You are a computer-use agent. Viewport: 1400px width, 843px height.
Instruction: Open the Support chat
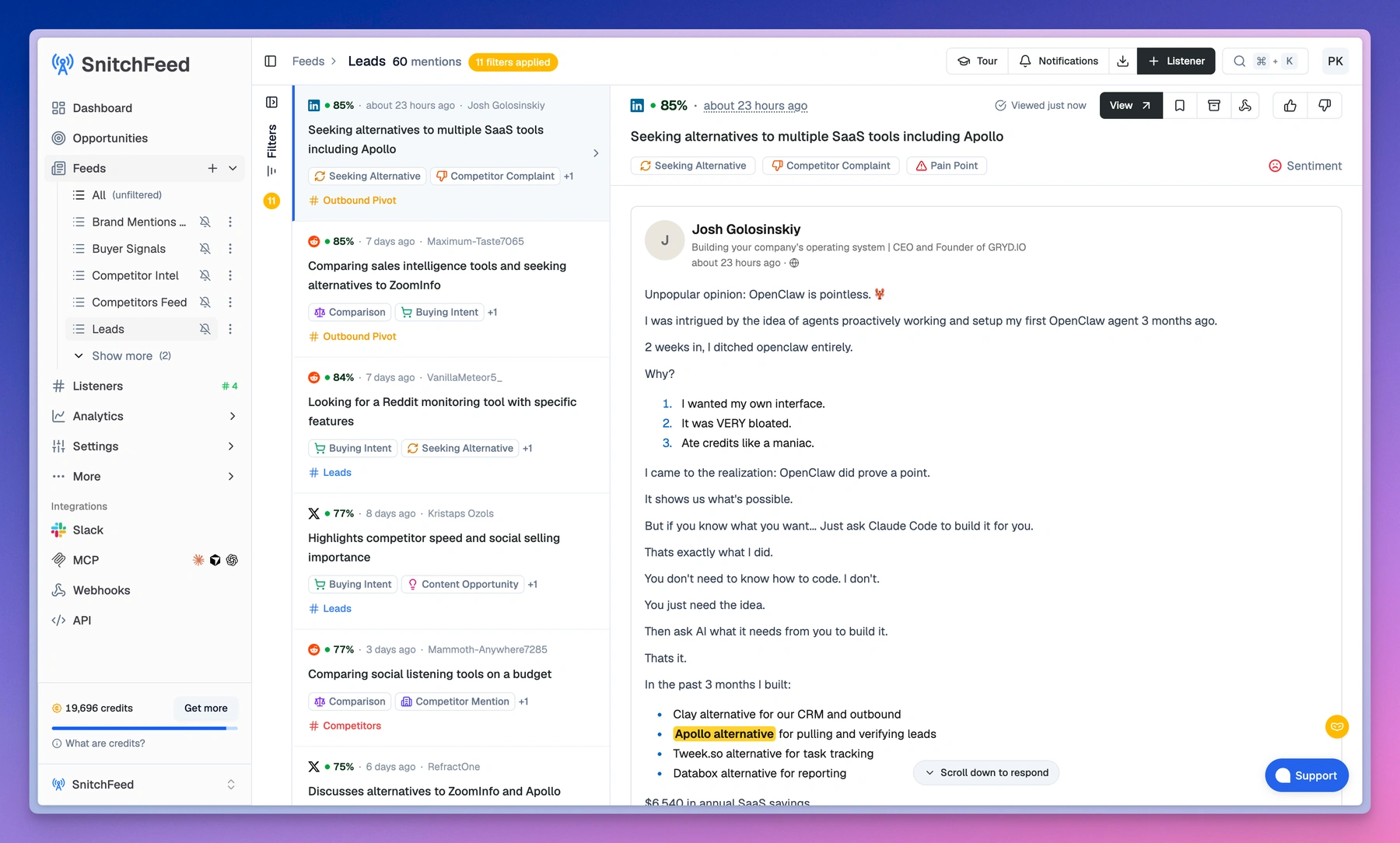1307,775
